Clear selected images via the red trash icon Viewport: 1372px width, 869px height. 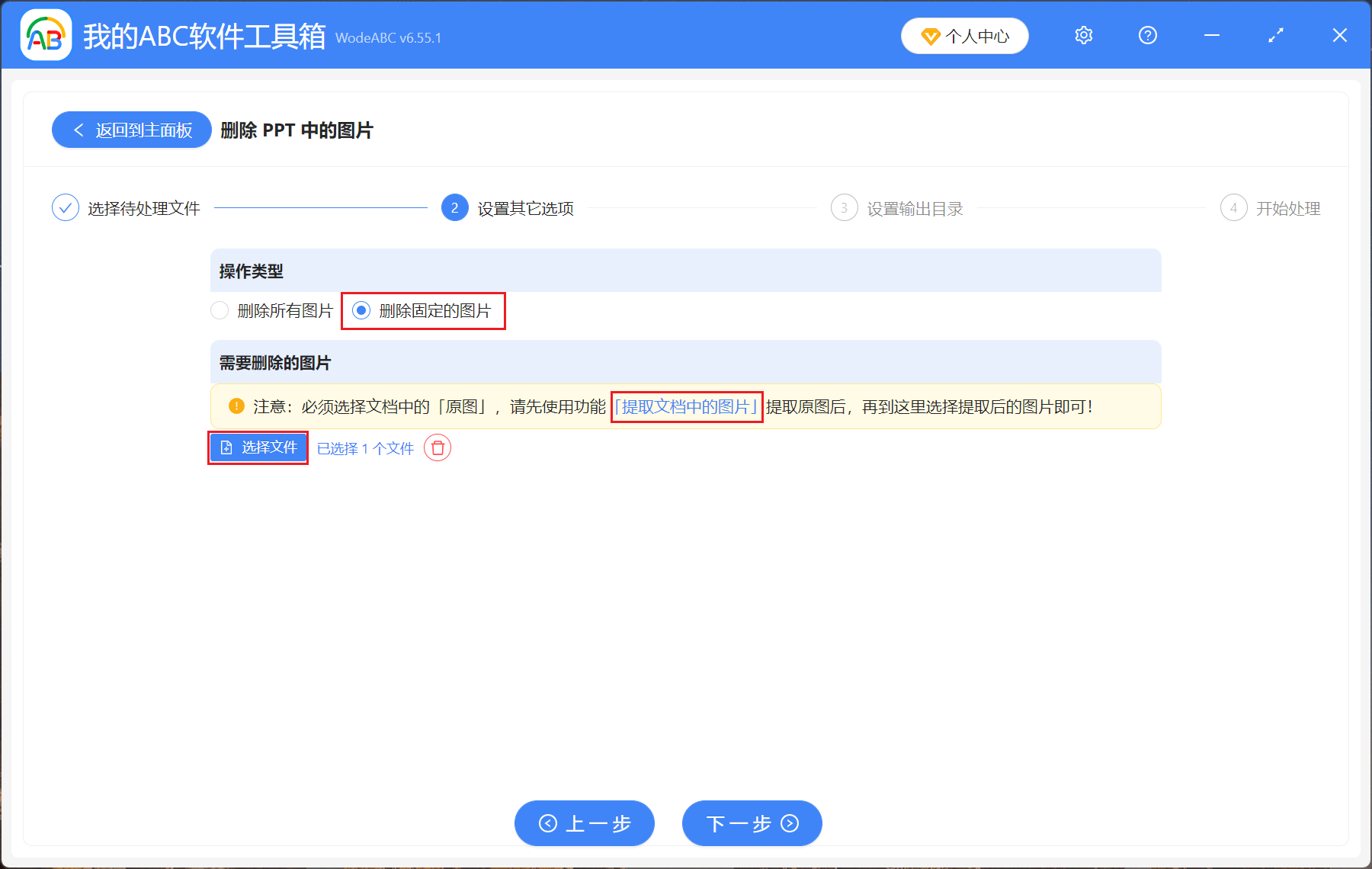pyautogui.click(x=438, y=448)
